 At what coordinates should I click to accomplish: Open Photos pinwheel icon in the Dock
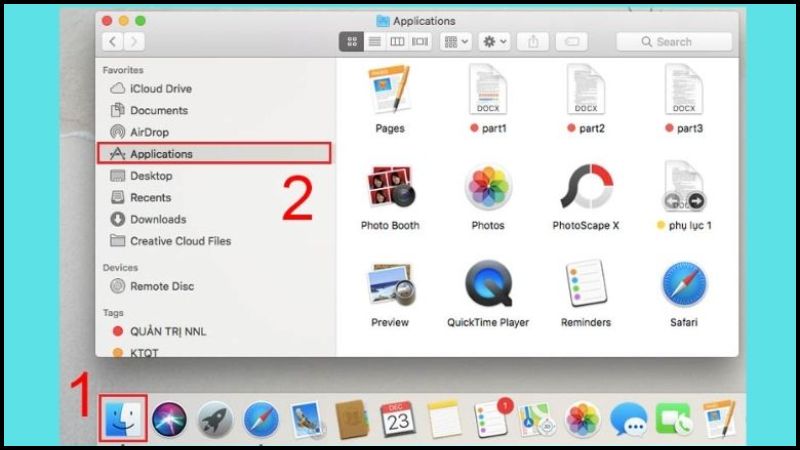tap(583, 420)
